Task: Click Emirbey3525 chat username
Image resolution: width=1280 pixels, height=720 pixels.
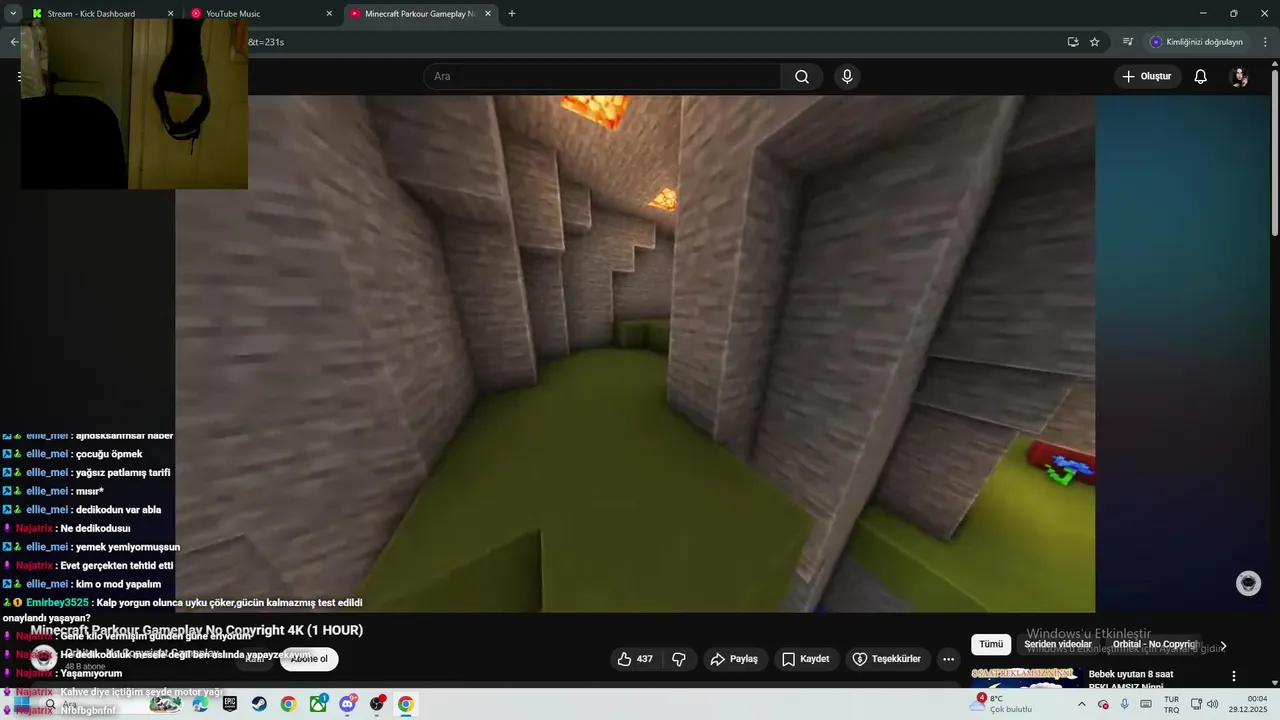Action: pyautogui.click(x=57, y=603)
